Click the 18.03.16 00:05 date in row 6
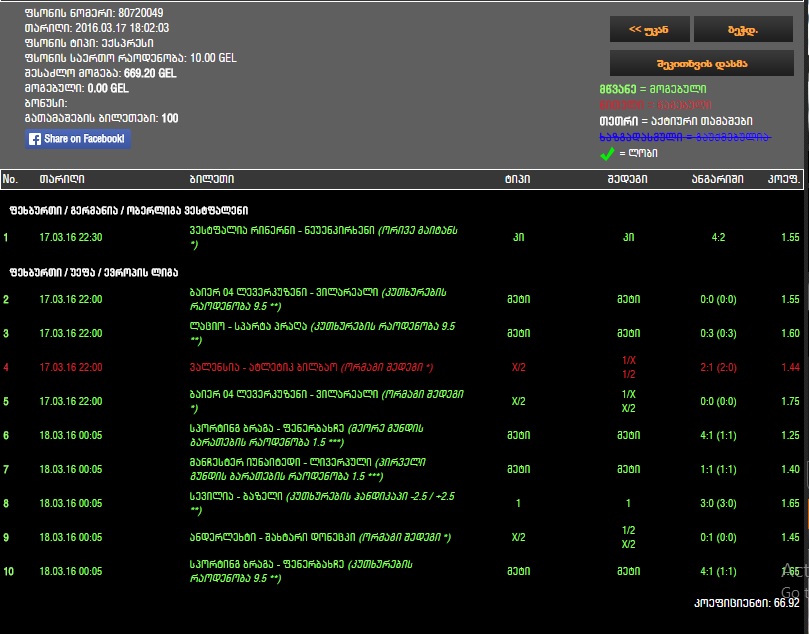This screenshot has width=809, height=634. (70, 435)
